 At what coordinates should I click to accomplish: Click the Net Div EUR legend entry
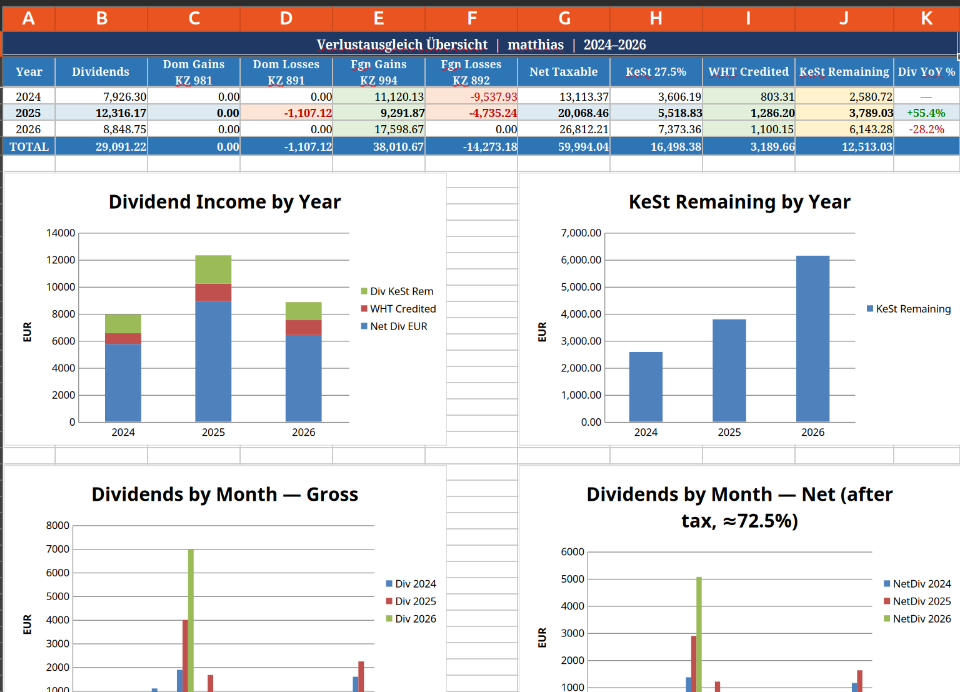(394, 326)
